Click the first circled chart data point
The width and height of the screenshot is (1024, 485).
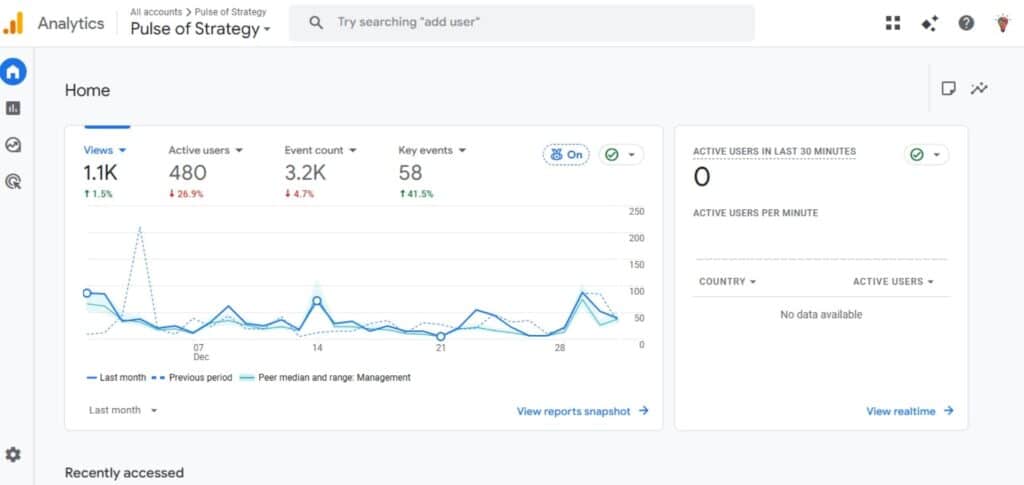(x=87, y=293)
